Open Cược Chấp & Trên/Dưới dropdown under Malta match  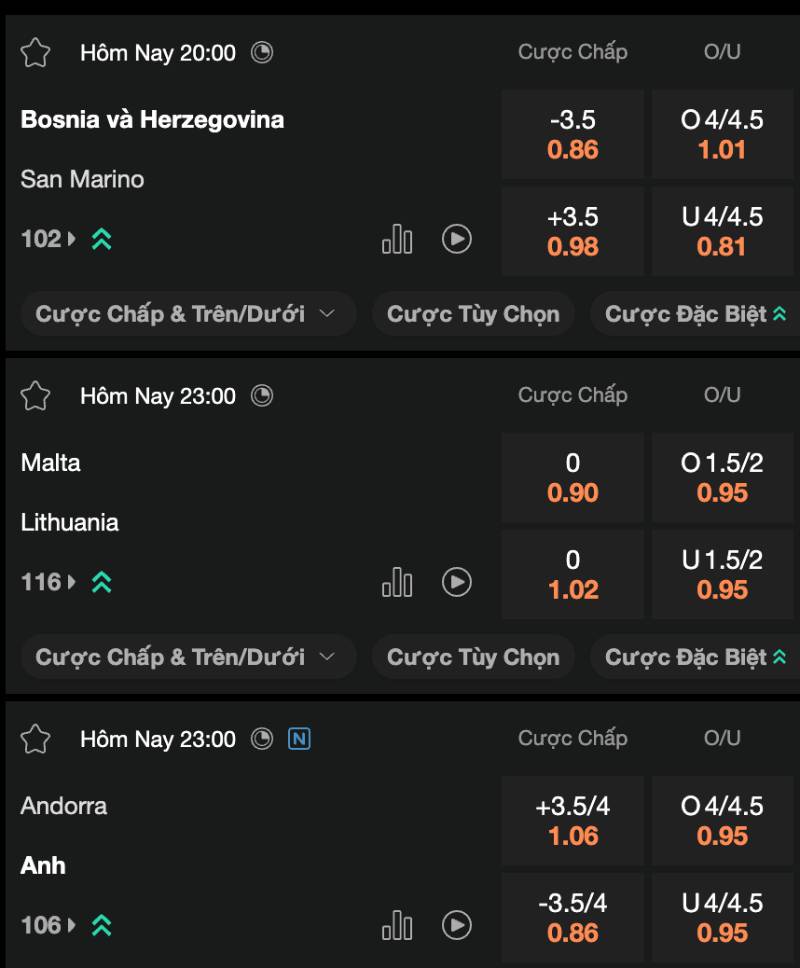pyautogui.click(x=188, y=657)
